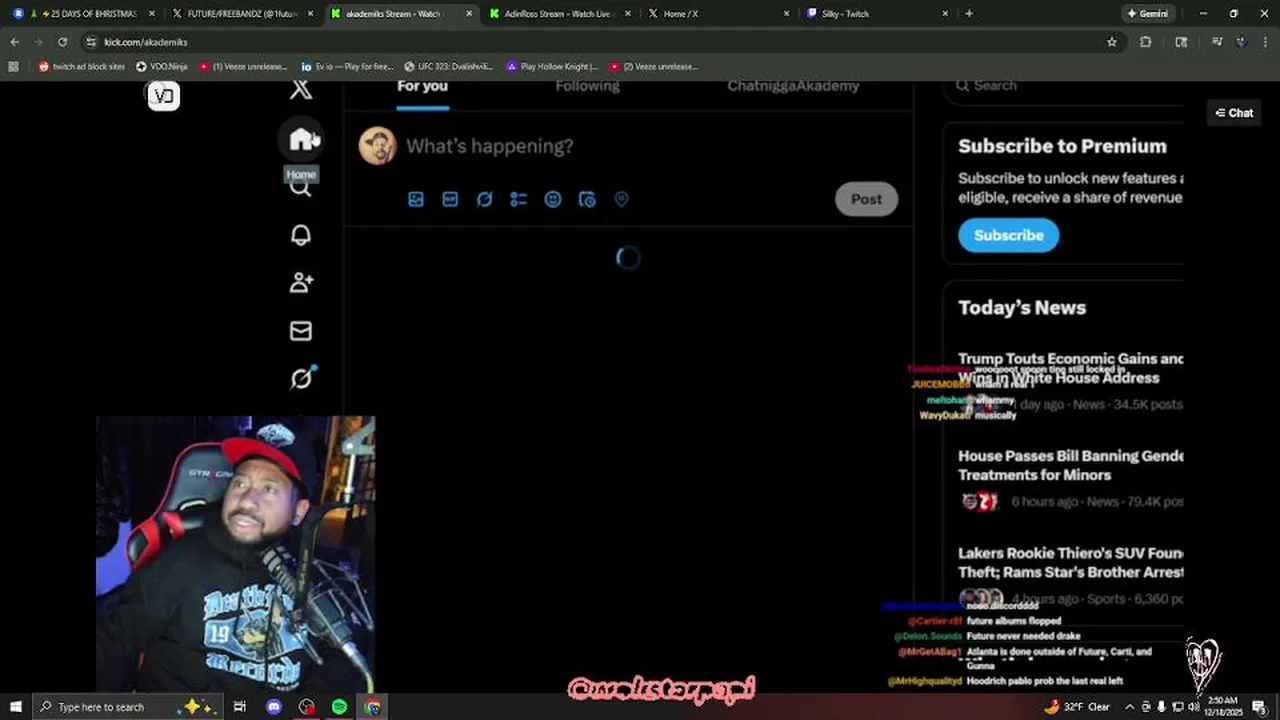Open the Chrome apps grid in bookmarks bar
Viewport: 1280px width, 720px height.
click(x=13, y=66)
